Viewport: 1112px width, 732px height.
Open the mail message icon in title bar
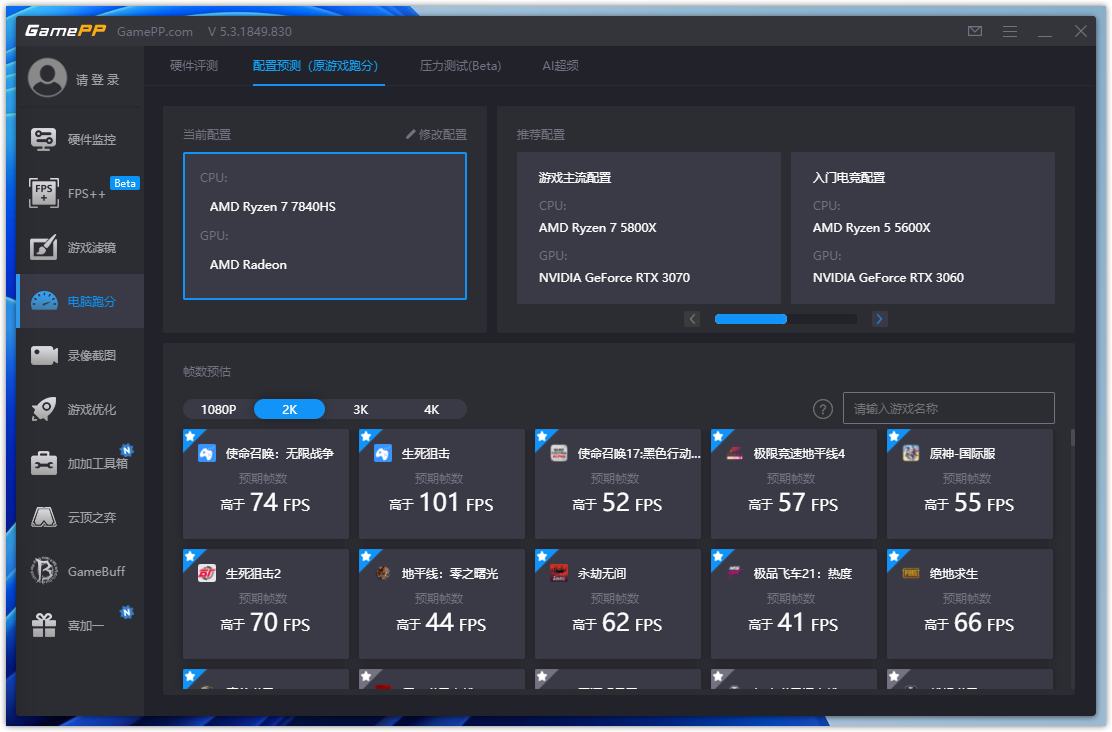[x=975, y=31]
